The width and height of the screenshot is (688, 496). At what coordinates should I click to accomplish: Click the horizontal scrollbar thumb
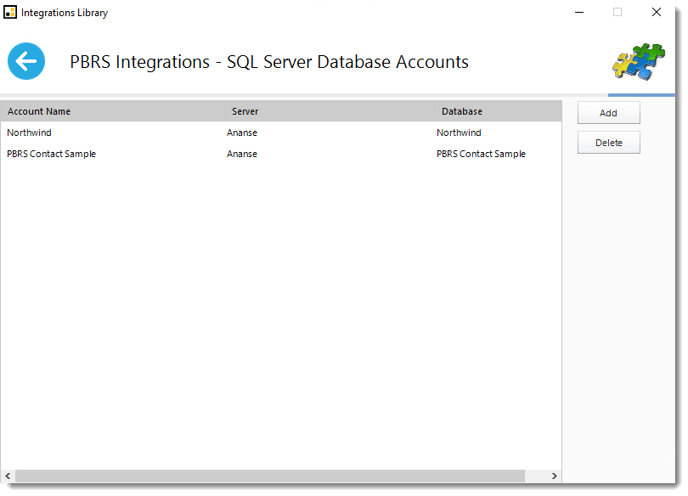click(270, 476)
